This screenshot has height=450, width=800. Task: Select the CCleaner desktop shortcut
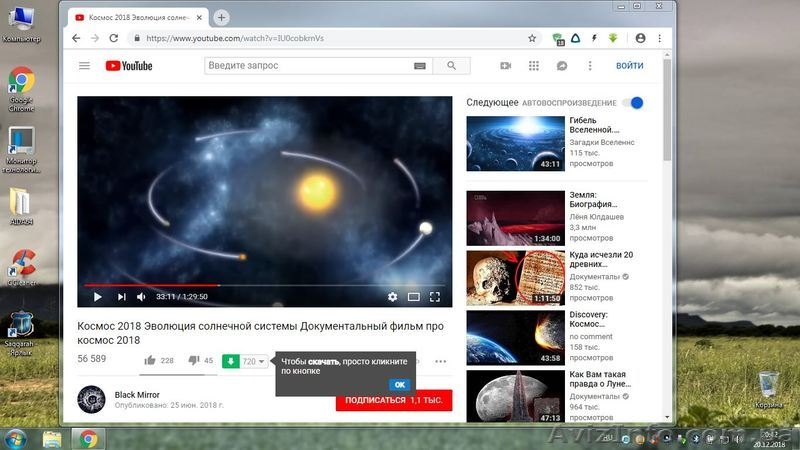click(x=21, y=267)
